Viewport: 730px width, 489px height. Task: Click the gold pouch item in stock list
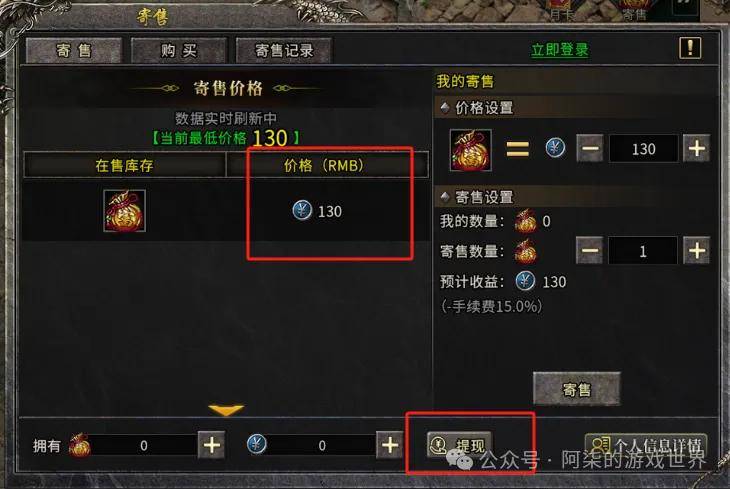(x=124, y=211)
